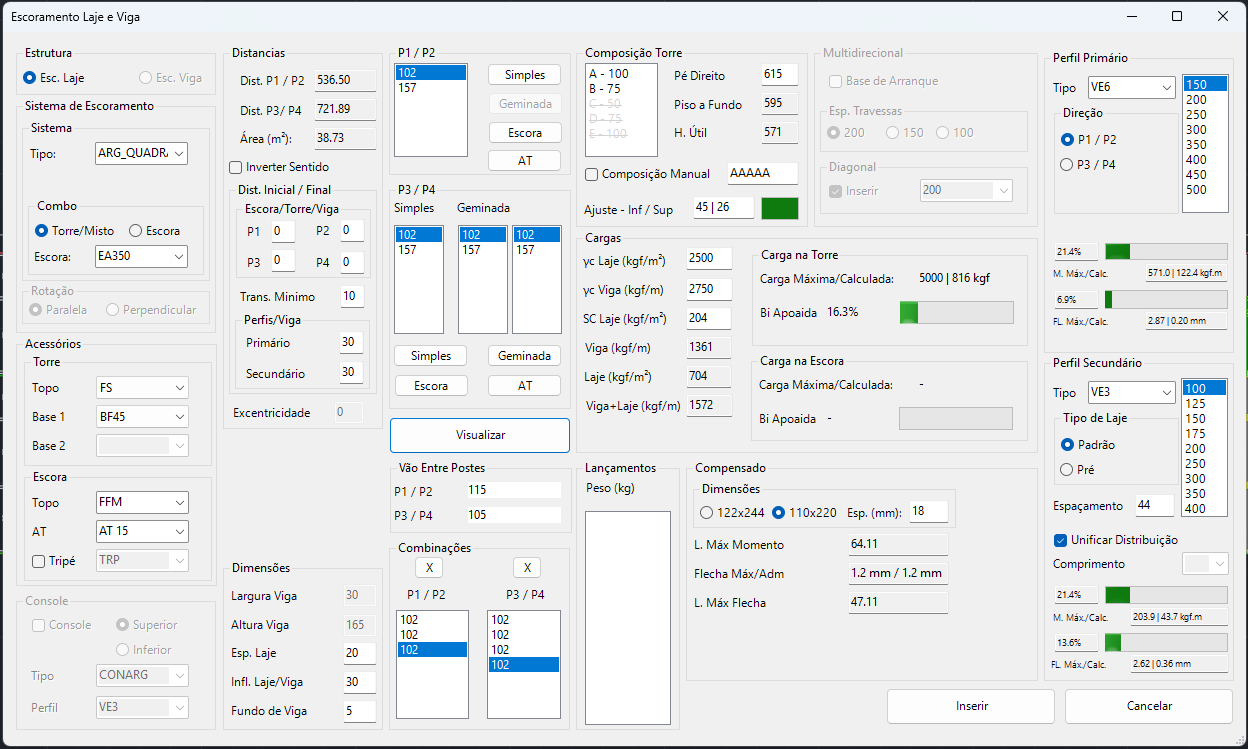Click the SC Laje 204 field
This screenshot has width=1248, height=749.
pos(709,318)
